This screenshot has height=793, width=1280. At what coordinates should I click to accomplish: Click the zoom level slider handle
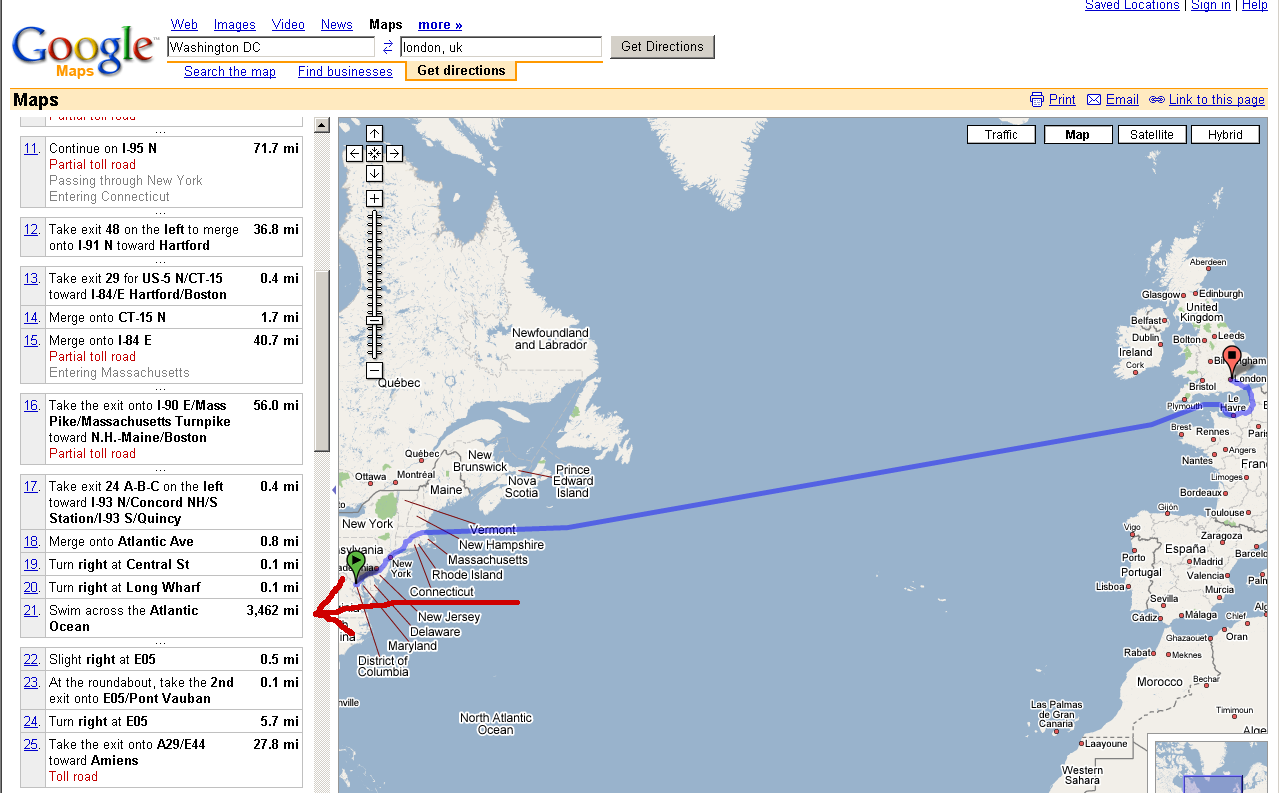374,320
